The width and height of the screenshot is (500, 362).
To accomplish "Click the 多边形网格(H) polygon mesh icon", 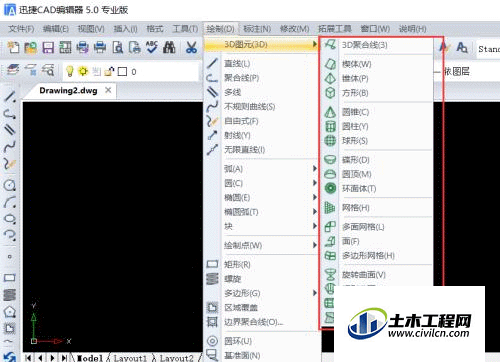I will click(x=330, y=256).
